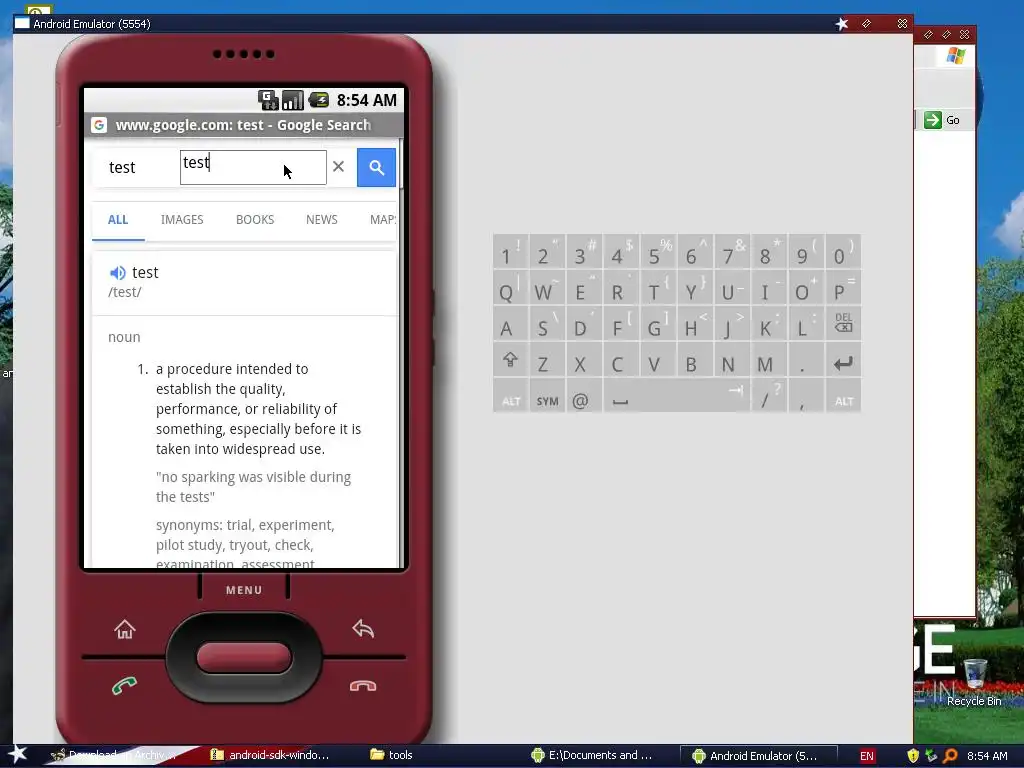Switch to E:\Documents and taskbar item
This screenshot has width=1024, height=768.
point(592,755)
